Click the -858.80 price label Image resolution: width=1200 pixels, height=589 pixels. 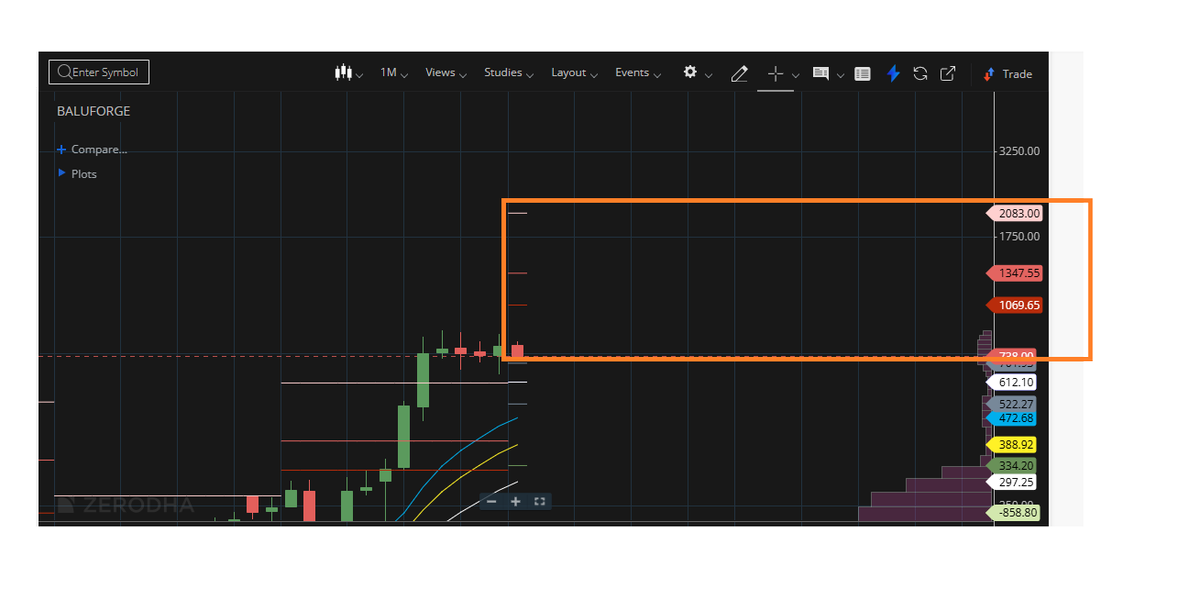1015,512
